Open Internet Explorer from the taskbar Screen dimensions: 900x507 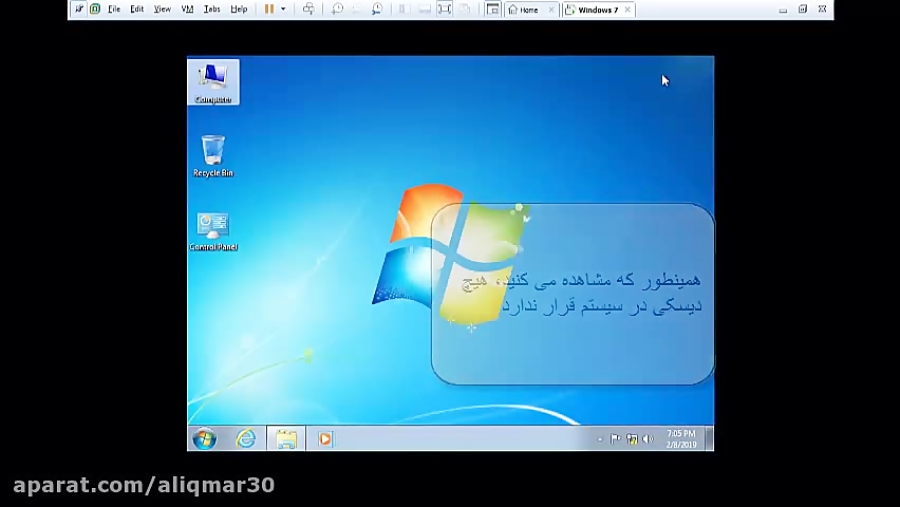pyautogui.click(x=245, y=439)
